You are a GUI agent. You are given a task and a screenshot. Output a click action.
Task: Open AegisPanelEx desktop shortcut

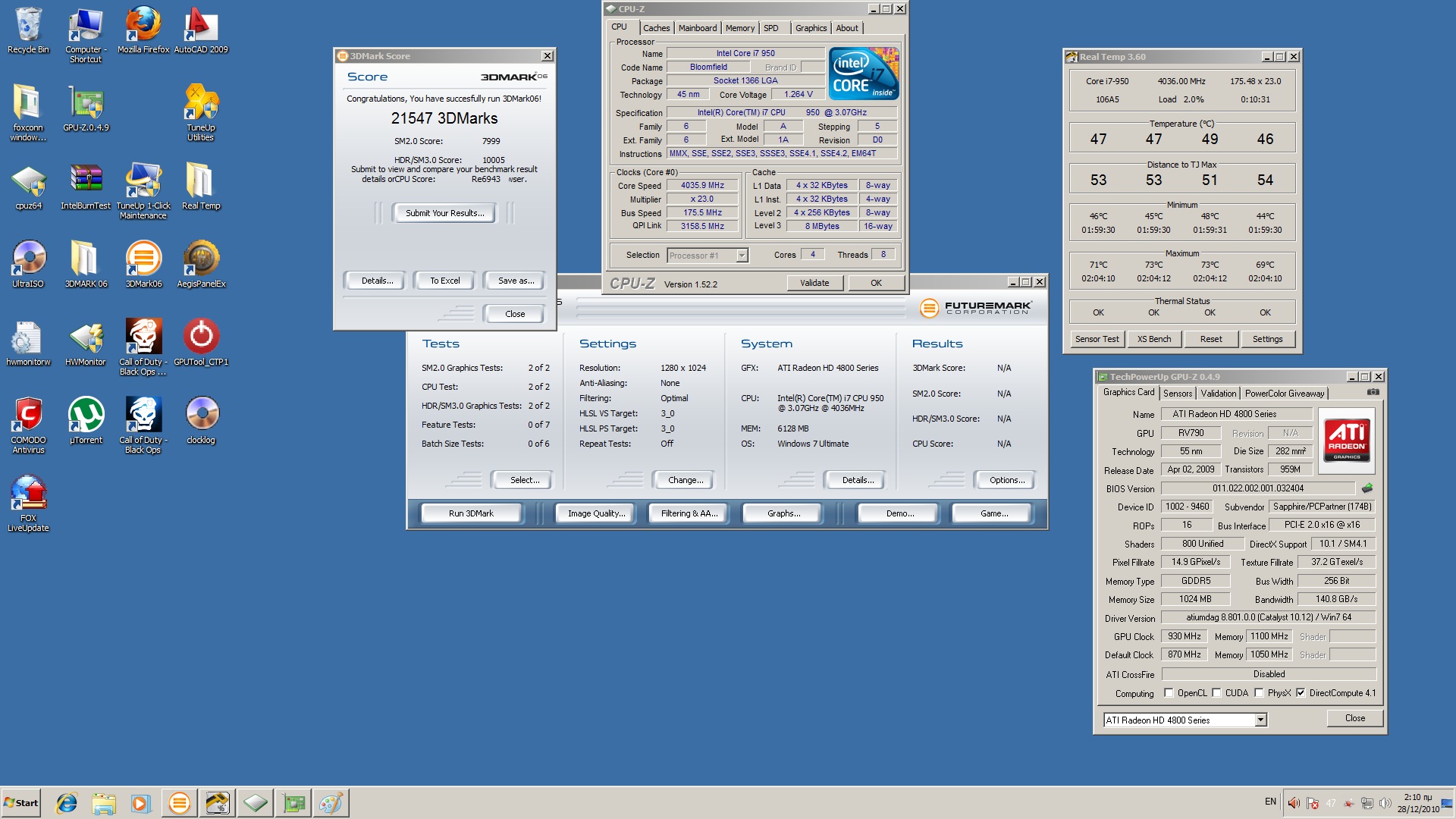click(x=201, y=265)
